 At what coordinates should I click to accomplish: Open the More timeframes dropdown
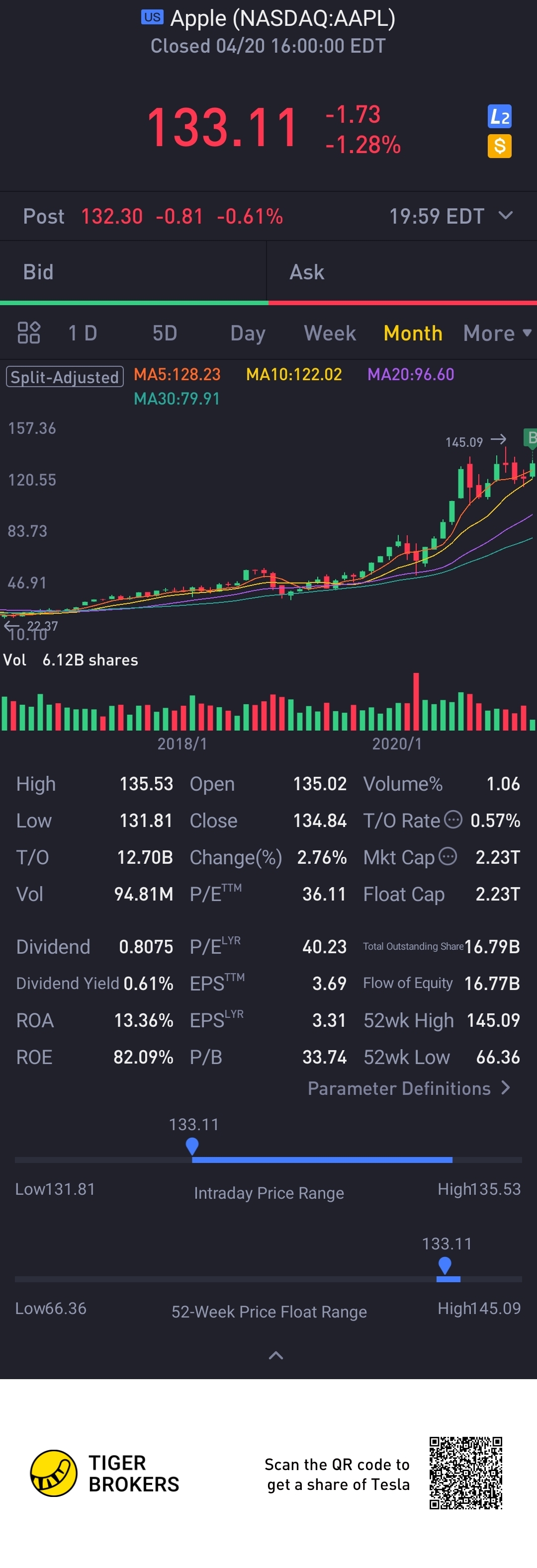[497, 333]
